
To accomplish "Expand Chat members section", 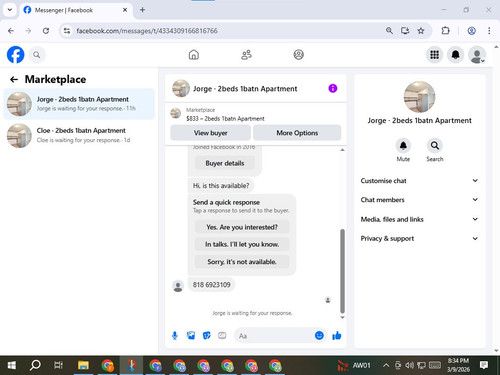I will [x=419, y=200].
